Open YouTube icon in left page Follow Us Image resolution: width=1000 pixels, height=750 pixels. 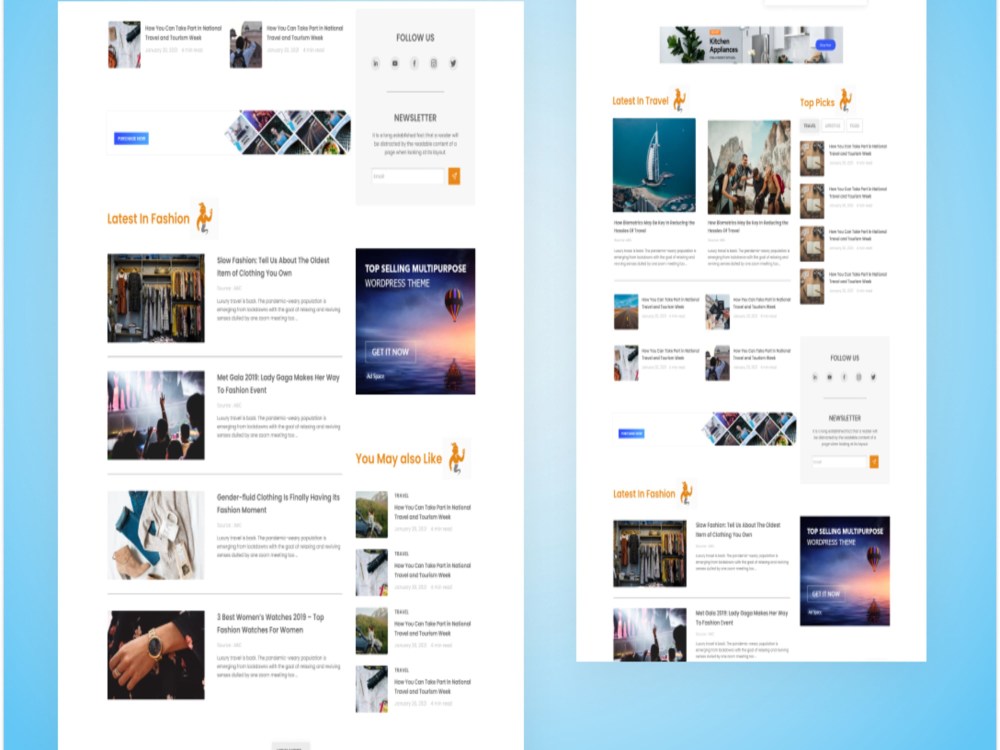coord(395,63)
